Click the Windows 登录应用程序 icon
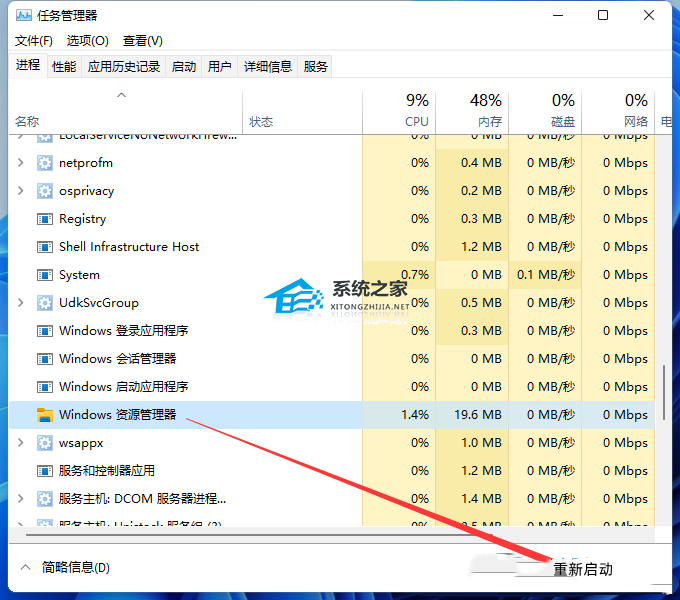This screenshot has height=600, width=680. point(45,331)
